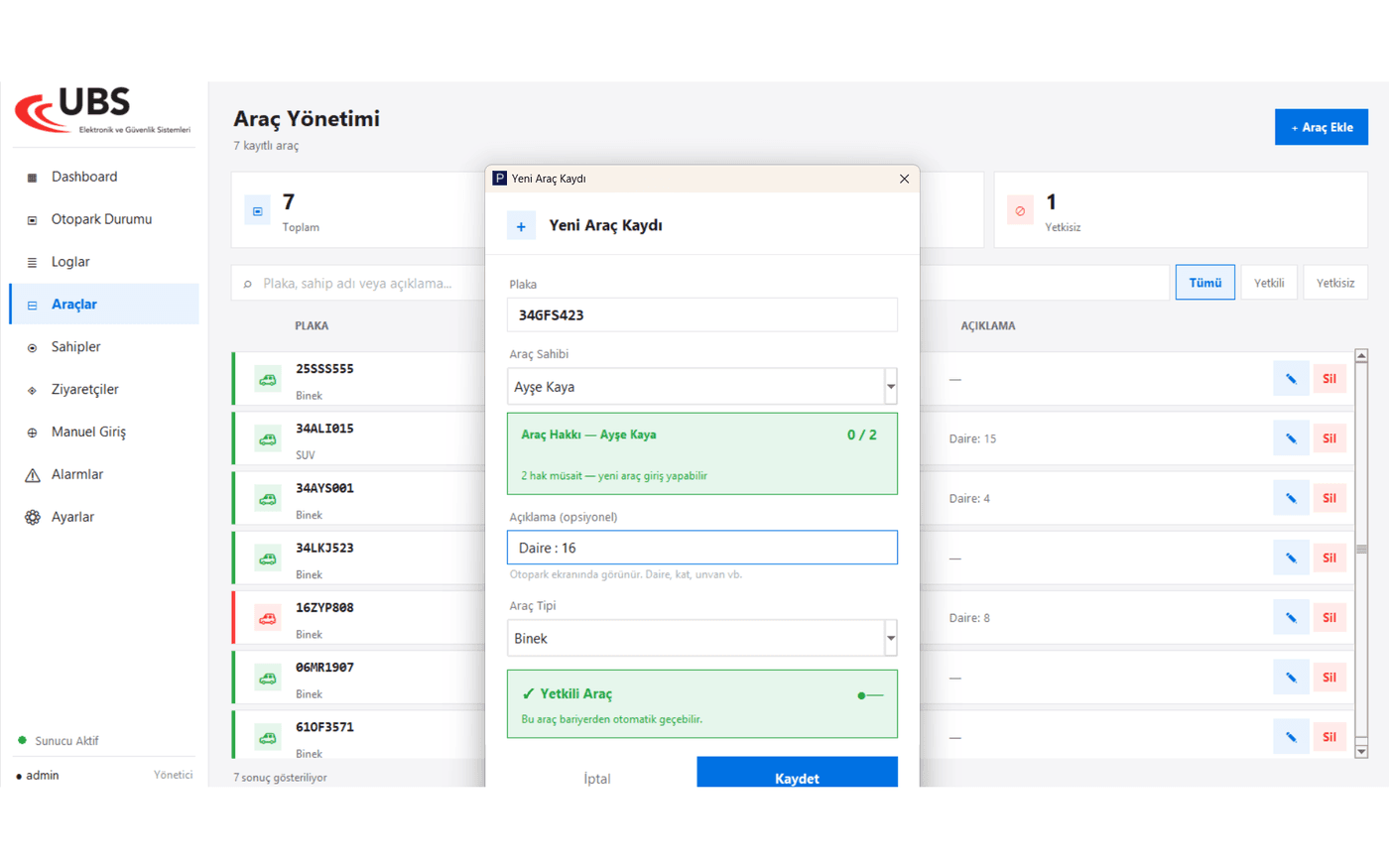Toggle the Yetkili Araç switch
1389x868 pixels.
coord(870,695)
